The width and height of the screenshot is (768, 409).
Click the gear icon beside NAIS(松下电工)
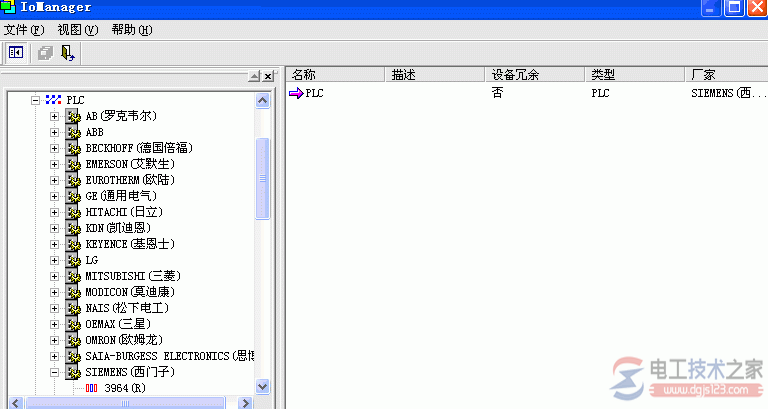(73, 309)
